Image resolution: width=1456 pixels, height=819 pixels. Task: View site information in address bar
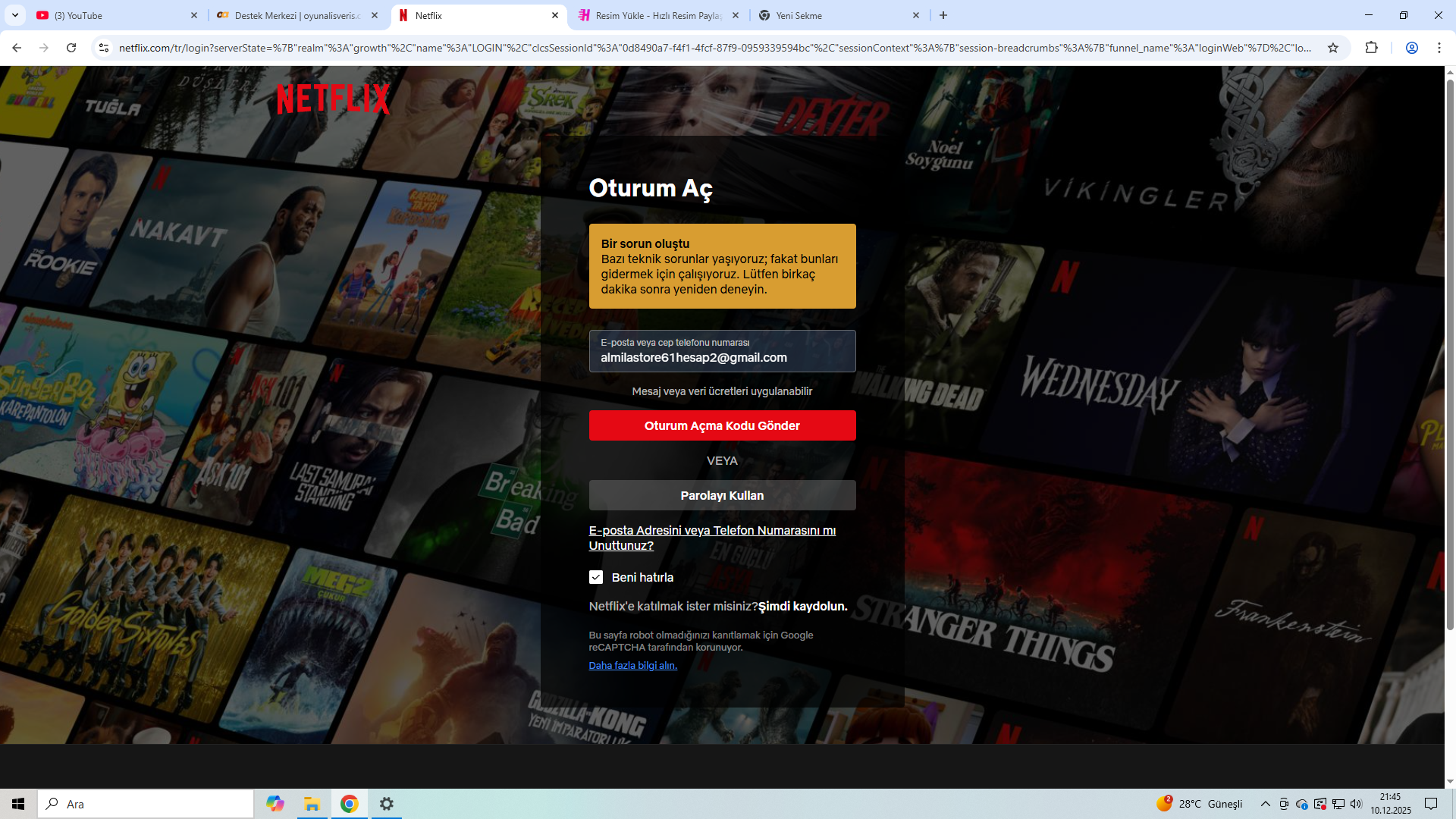tap(104, 48)
